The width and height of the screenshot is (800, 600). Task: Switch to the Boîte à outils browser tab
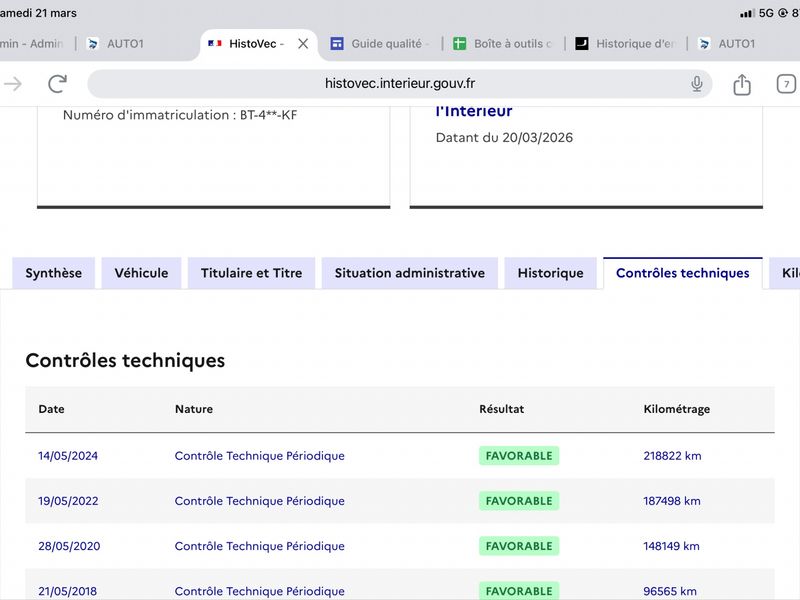pos(503,44)
